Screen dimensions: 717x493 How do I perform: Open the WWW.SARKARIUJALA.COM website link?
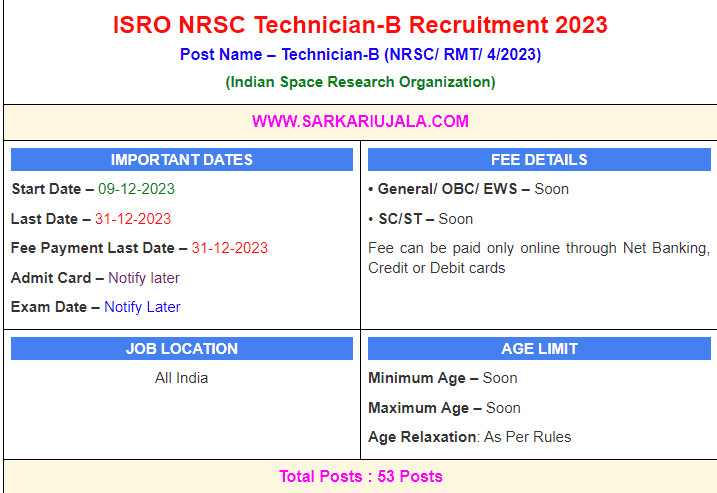(360, 122)
